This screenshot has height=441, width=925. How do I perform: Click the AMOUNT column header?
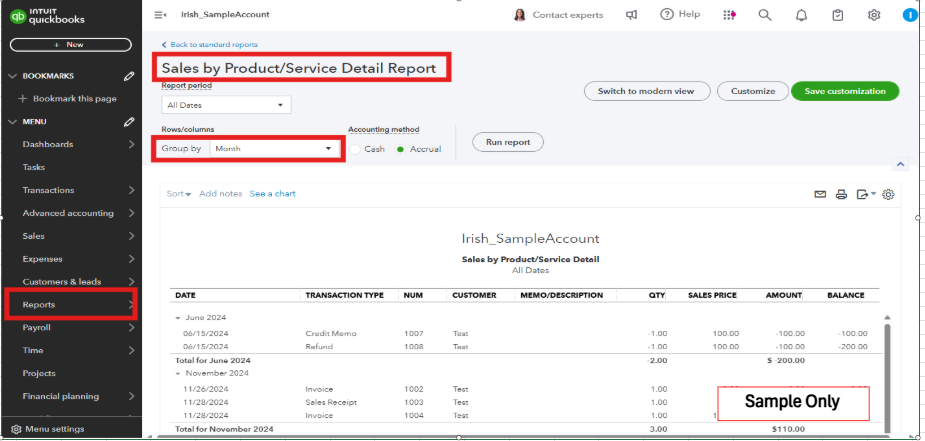[783, 295]
